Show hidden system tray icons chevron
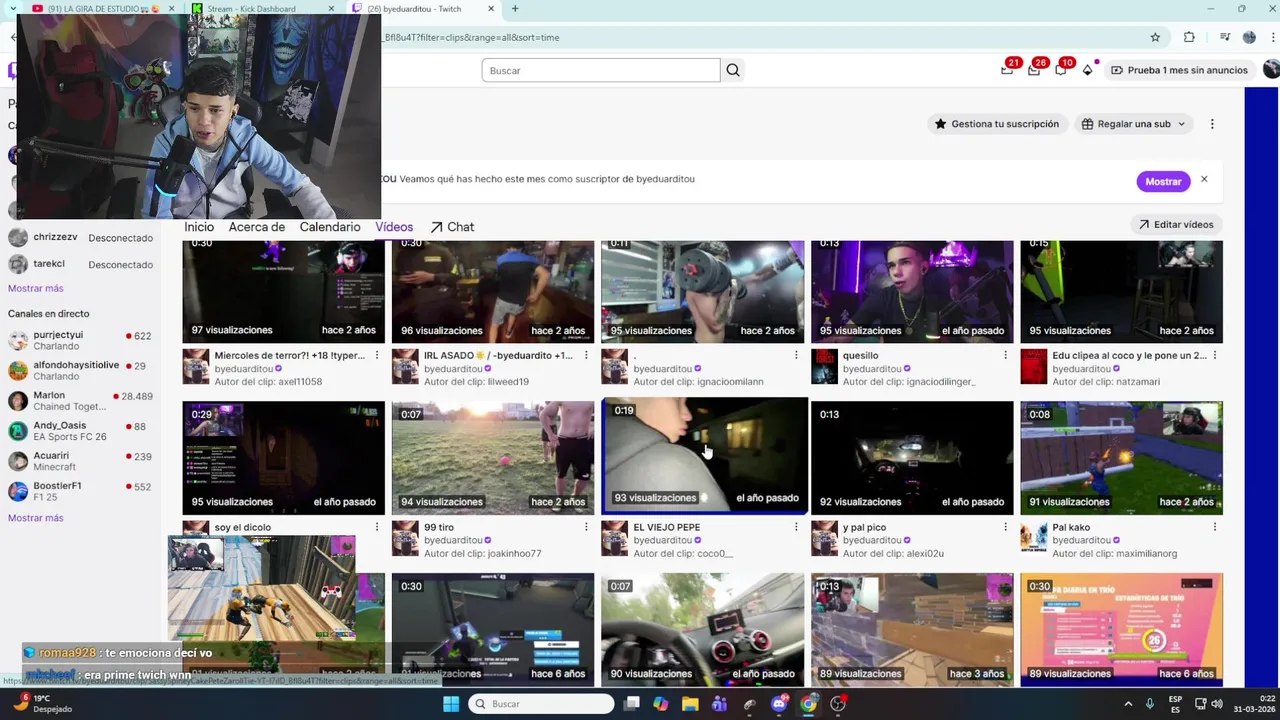This screenshot has width=1280, height=720. (x=1128, y=704)
